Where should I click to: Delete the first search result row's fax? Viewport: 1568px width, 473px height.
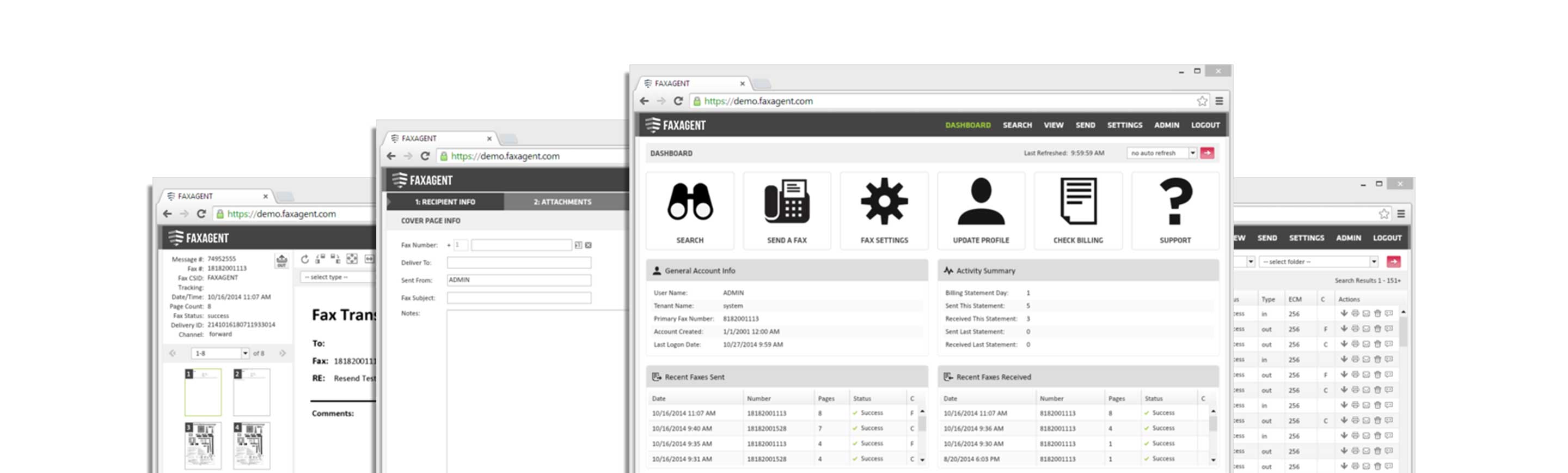click(x=1377, y=313)
